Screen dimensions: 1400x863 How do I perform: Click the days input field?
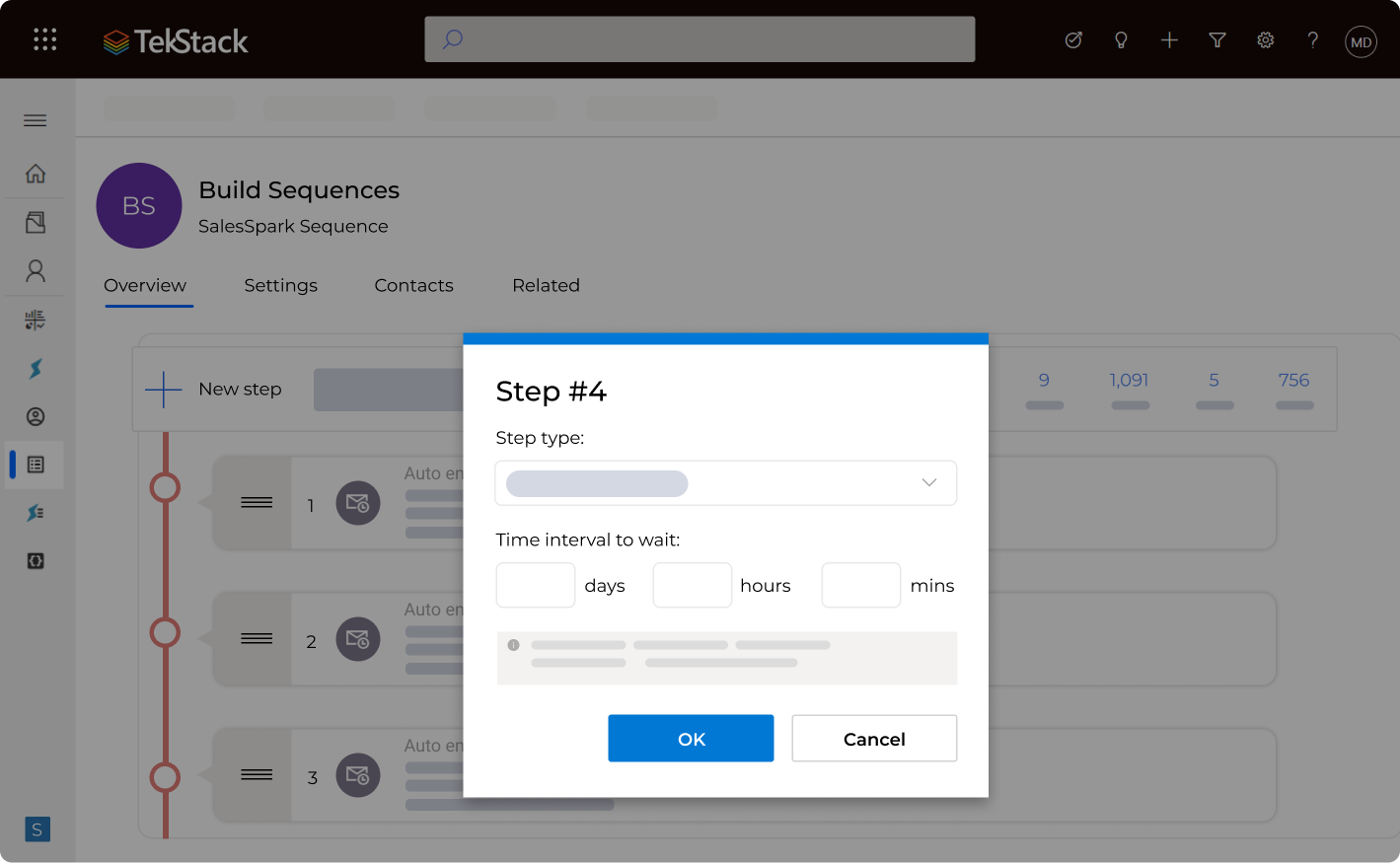(535, 585)
